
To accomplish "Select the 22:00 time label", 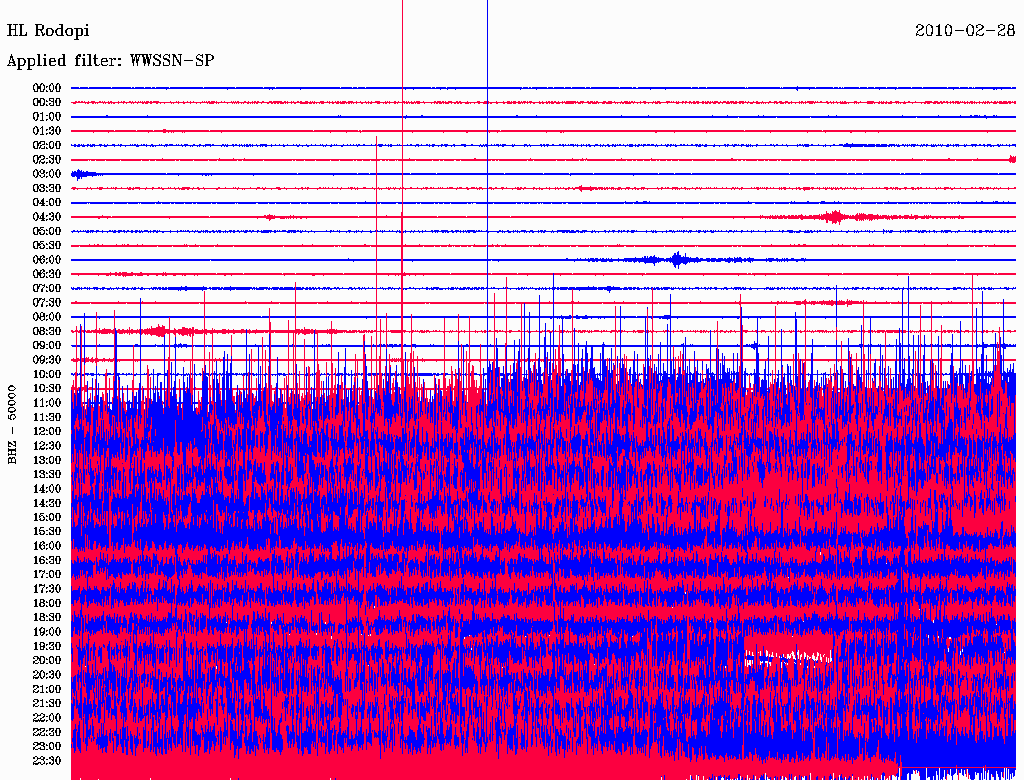I will coord(47,717).
